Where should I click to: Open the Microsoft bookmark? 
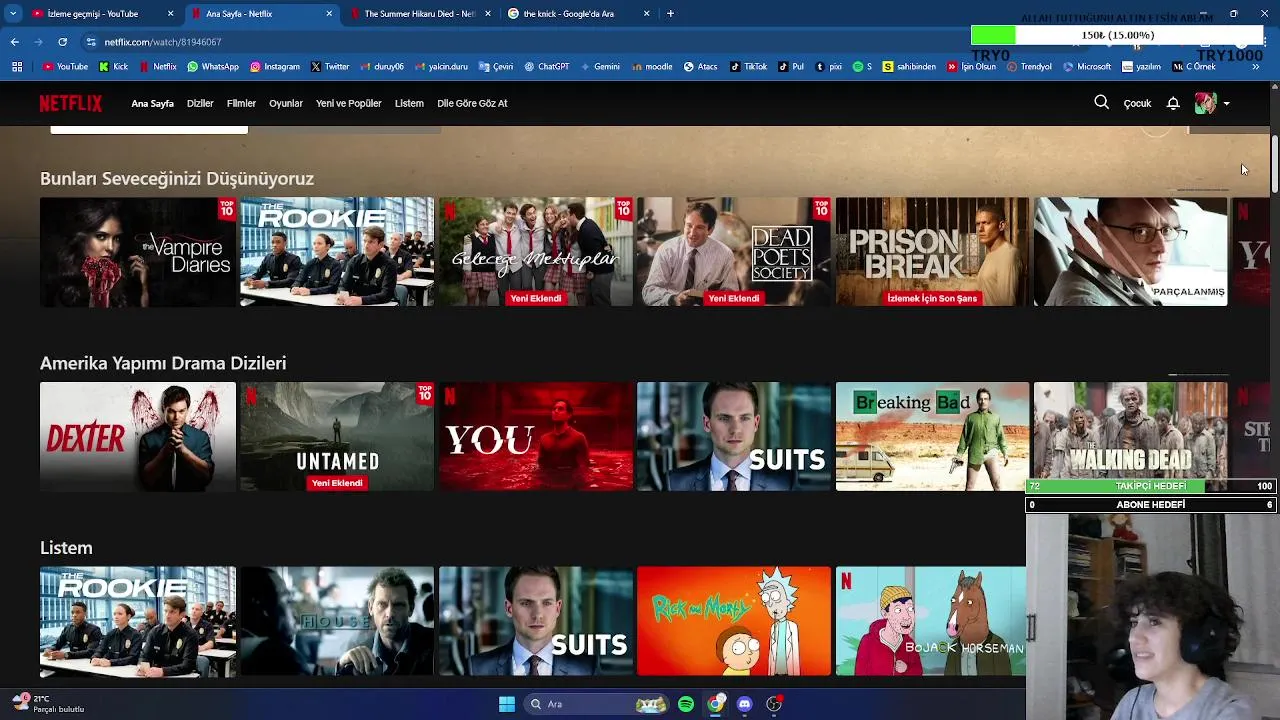(x=1086, y=67)
